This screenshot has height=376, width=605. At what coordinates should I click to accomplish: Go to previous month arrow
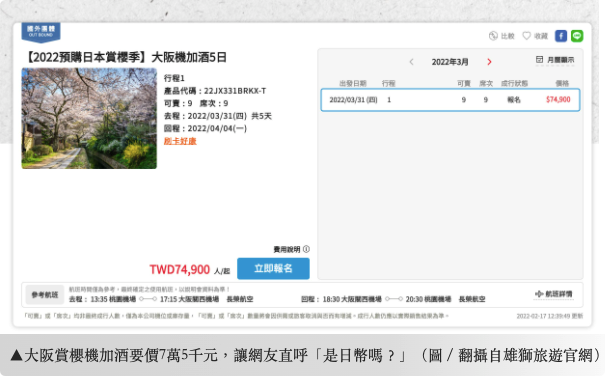tap(411, 62)
